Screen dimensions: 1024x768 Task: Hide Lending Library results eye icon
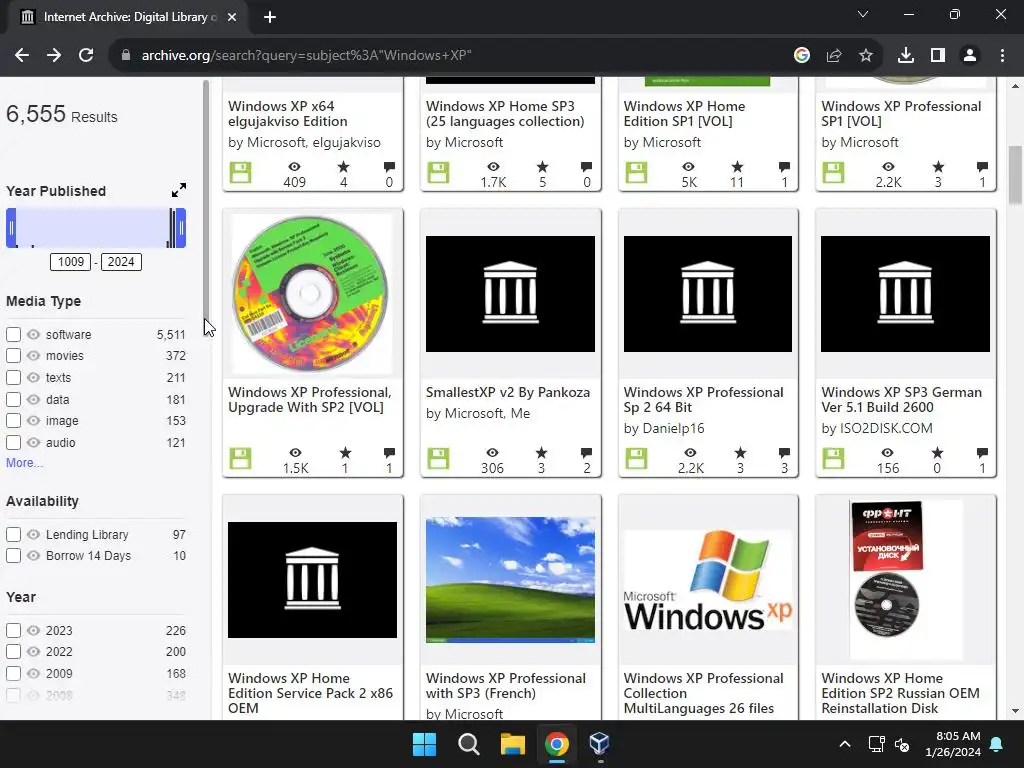(33, 534)
